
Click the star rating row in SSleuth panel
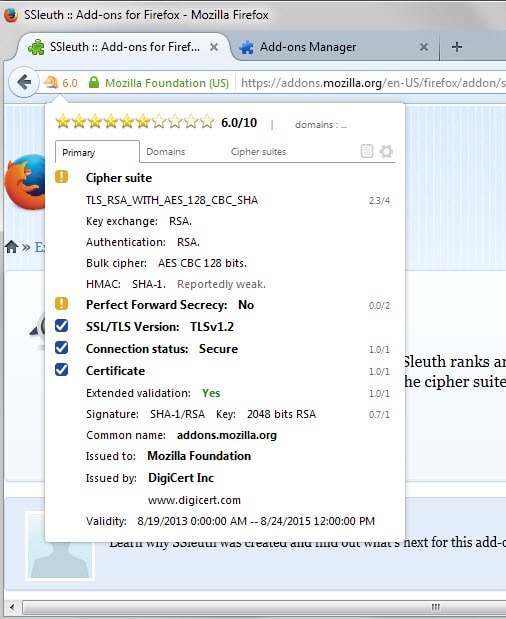pos(135,122)
